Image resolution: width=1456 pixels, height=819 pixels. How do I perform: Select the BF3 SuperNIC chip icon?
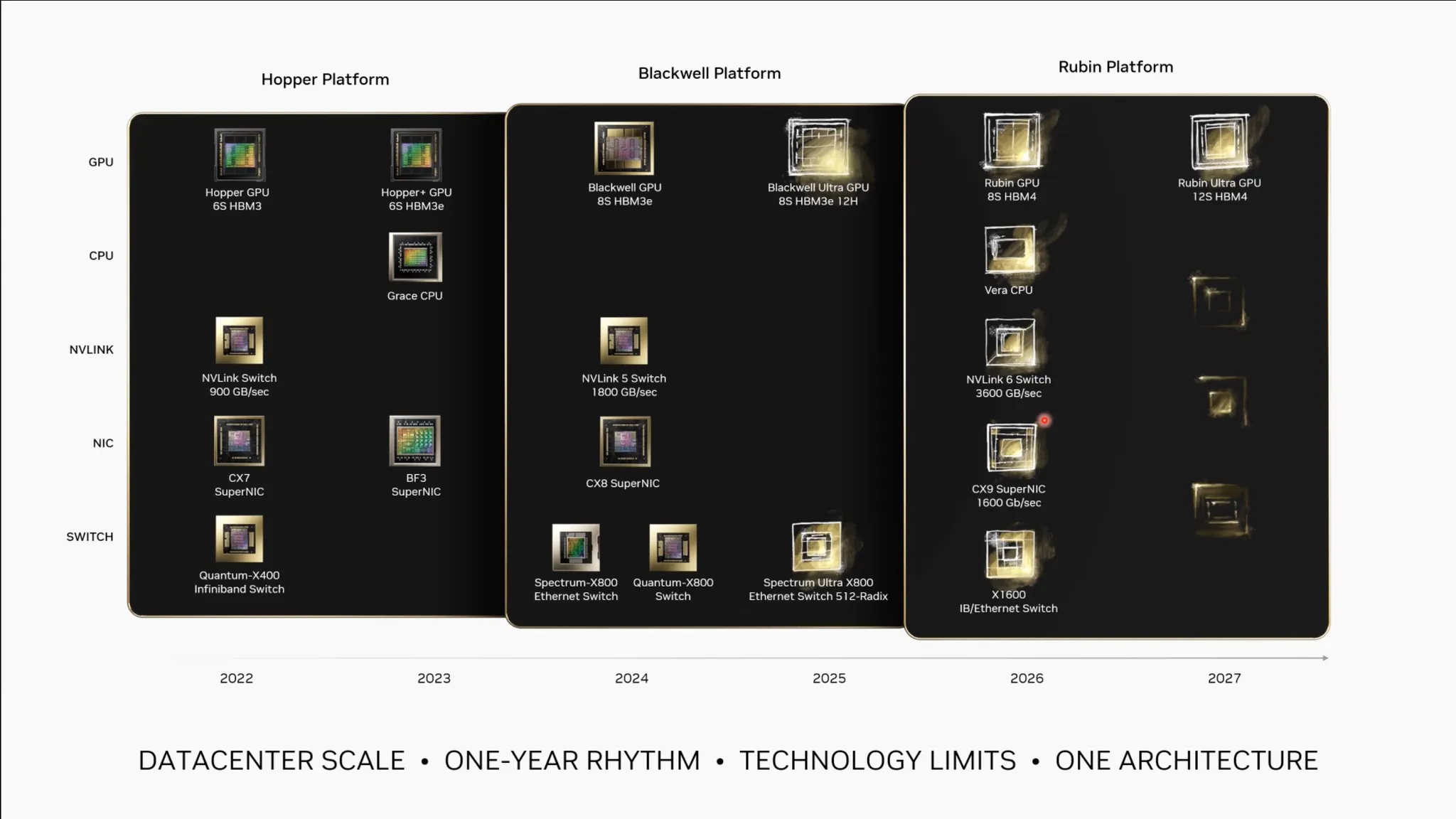click(x=415, y=441)
